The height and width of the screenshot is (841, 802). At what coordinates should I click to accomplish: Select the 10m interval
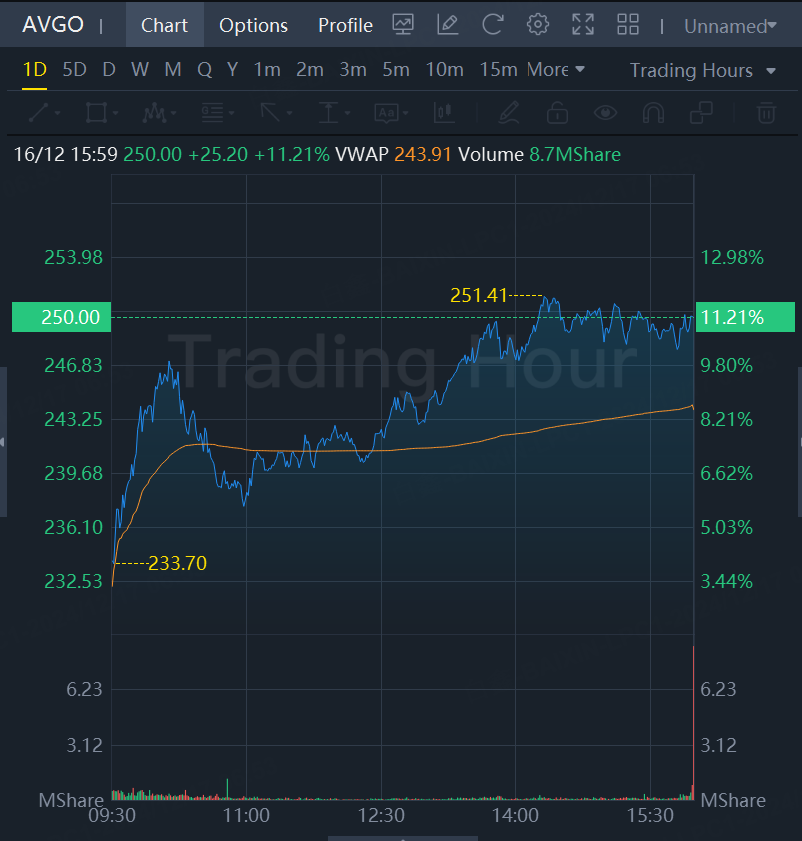click(x=444, y=70)
